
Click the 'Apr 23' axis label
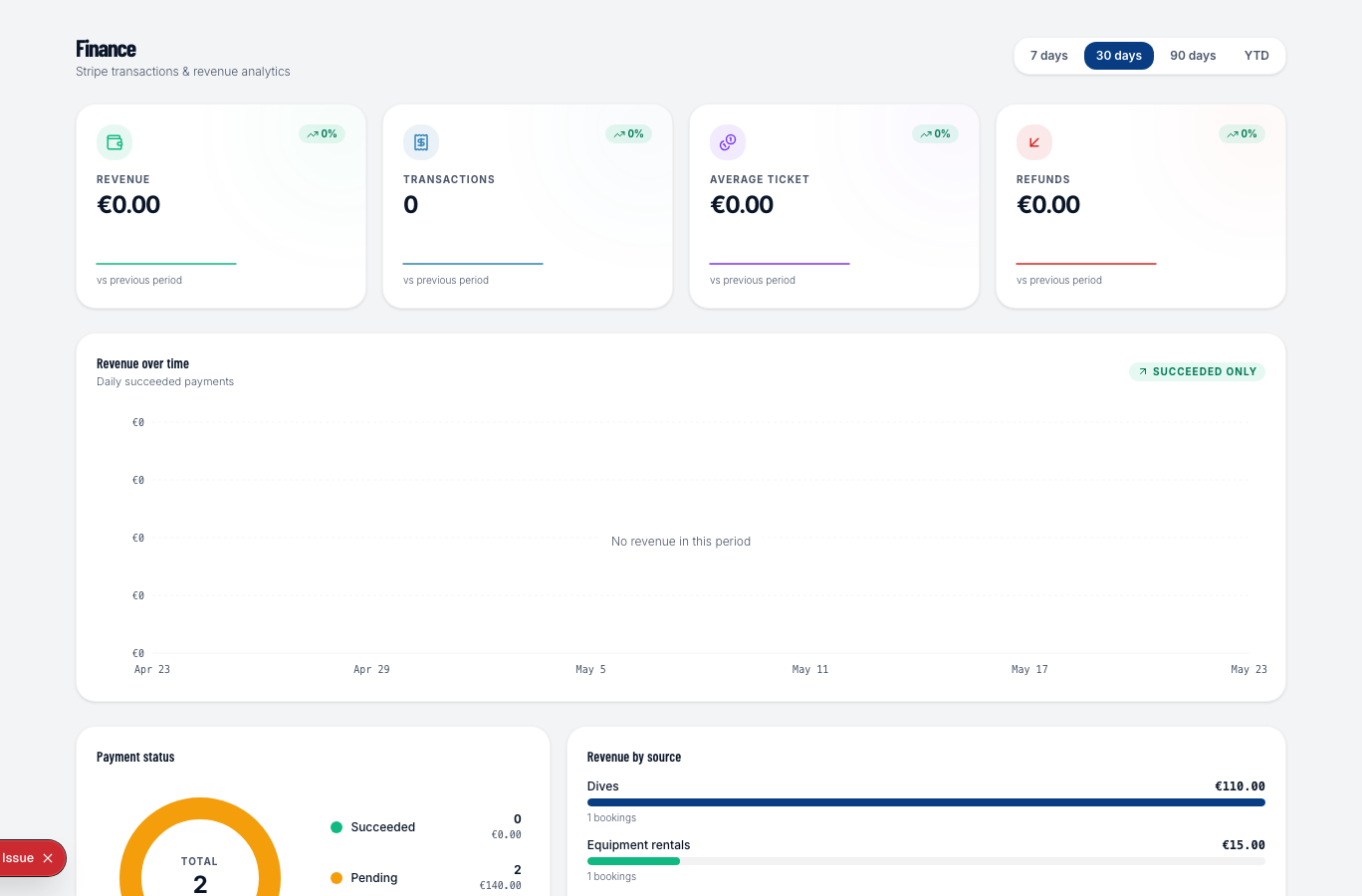coord(152,670)
